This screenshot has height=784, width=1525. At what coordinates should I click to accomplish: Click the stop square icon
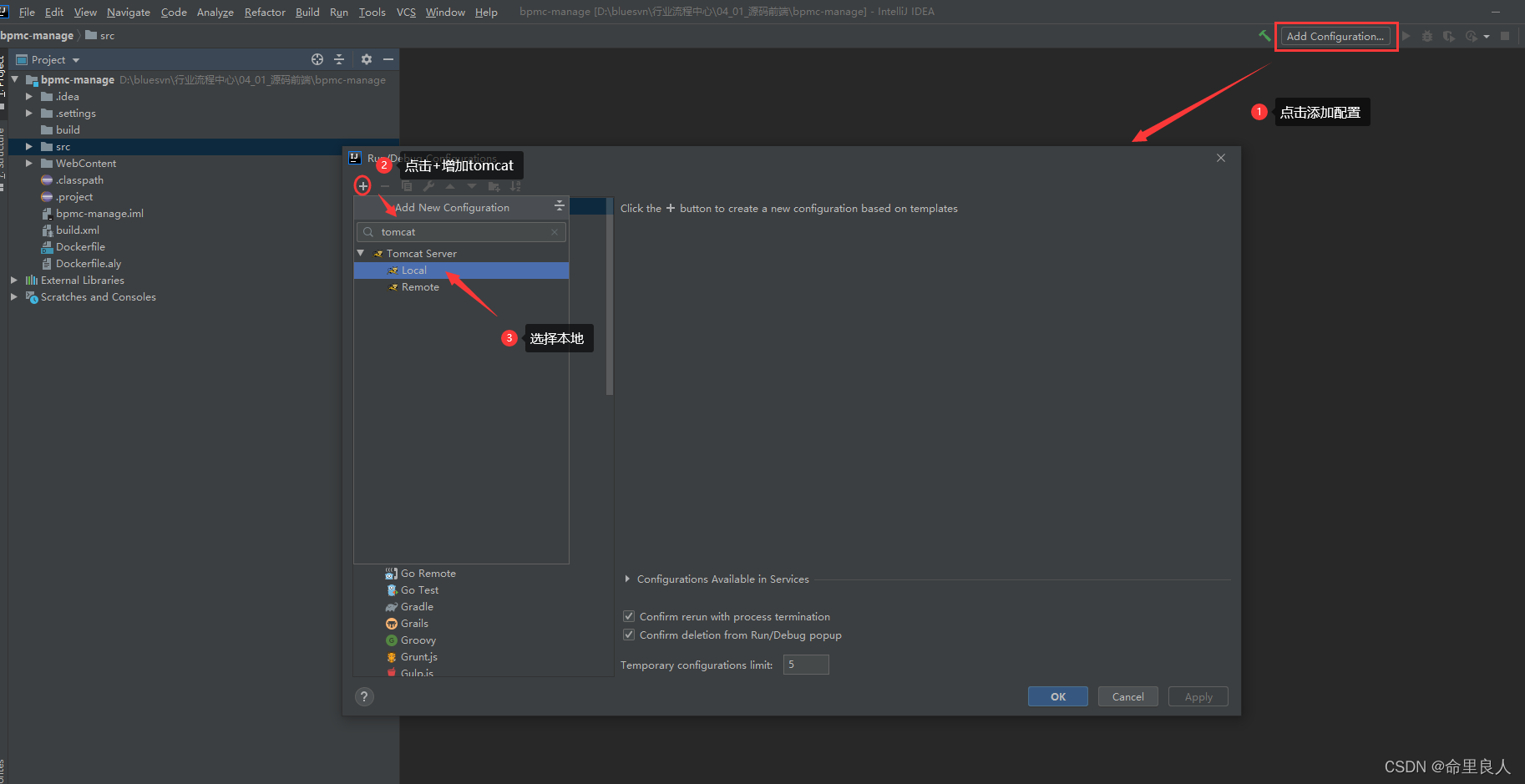pyautogui.click(x=1505, y=36)
